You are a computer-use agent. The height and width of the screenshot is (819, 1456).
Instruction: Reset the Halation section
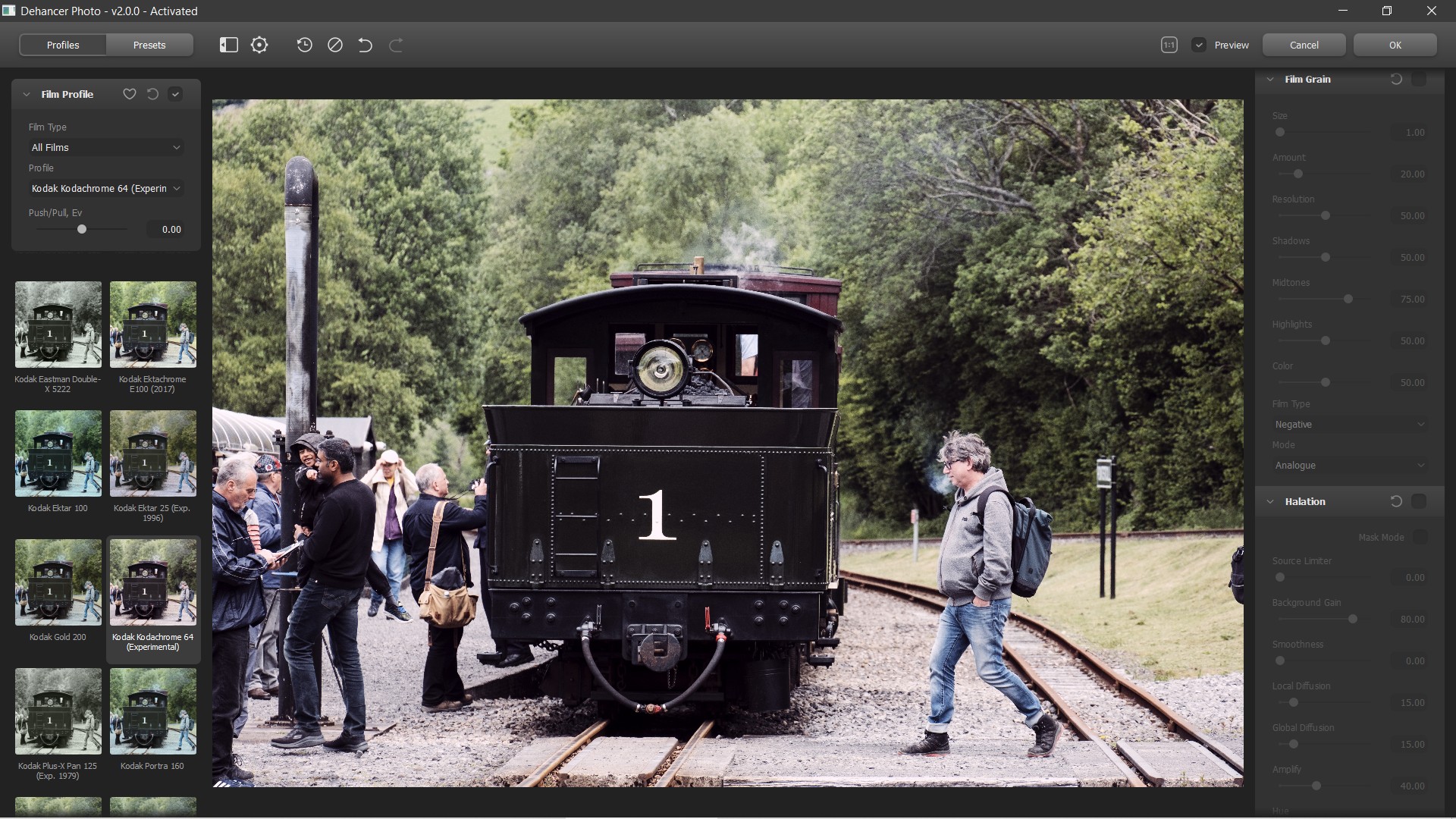pyautogui.click(x=1395, y=501)
